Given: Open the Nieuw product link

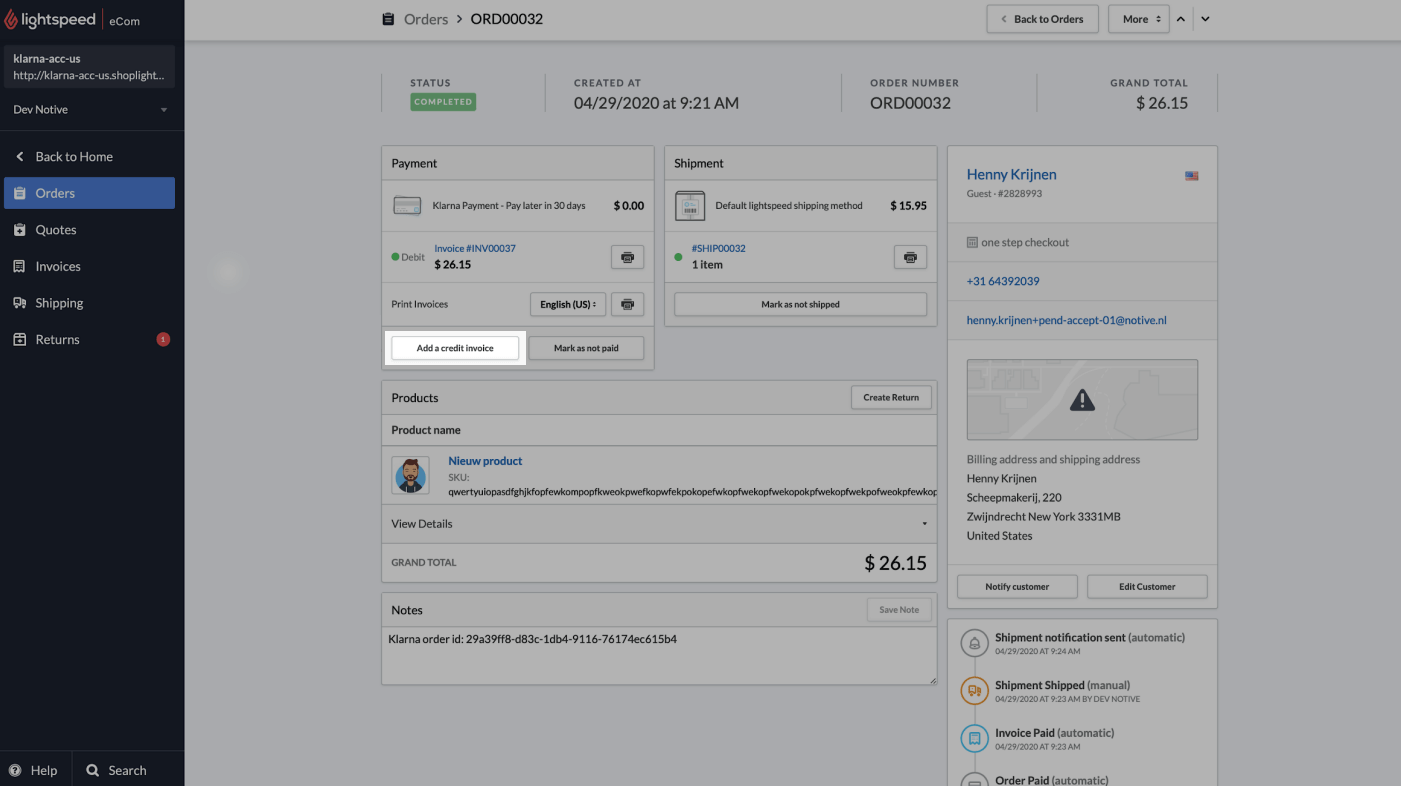Looking at the screenshot, I should point(485,460).
